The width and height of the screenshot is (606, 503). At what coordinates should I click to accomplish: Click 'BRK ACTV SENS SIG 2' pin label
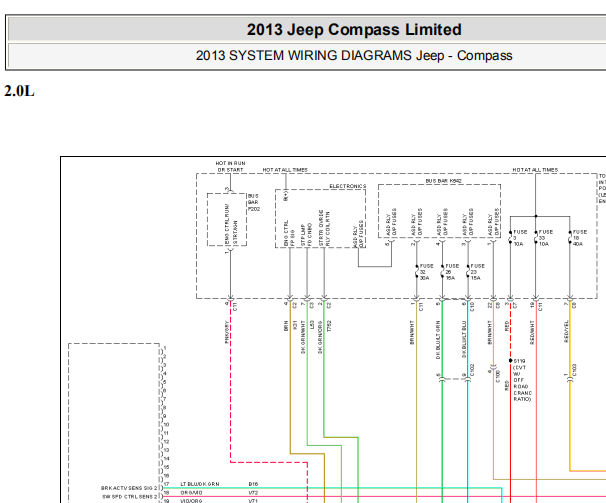pyautogui.click(x=129, y=488)
